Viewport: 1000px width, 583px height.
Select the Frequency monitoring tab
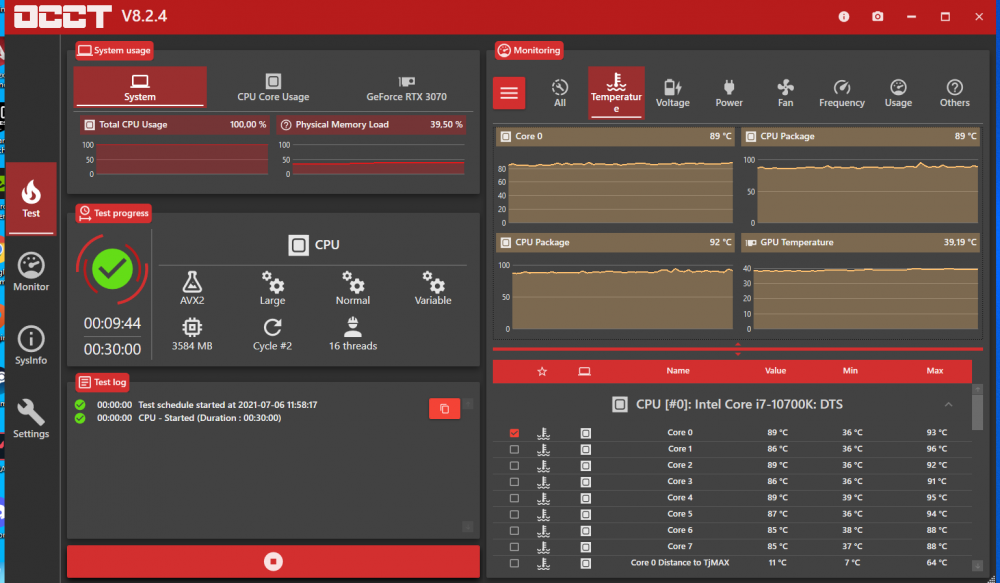pos(842,93)
